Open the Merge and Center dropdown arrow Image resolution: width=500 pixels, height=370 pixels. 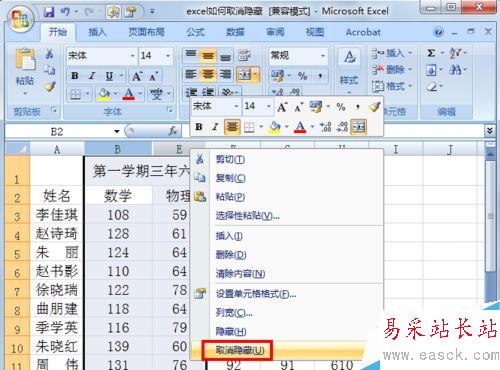pyautogui.click(x=255, y=74)
